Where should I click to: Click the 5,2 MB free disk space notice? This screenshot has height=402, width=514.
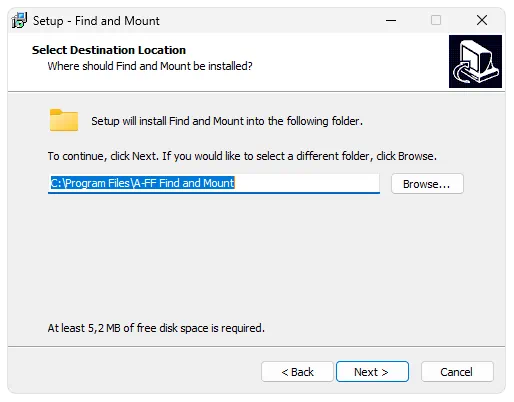(156, 328)
